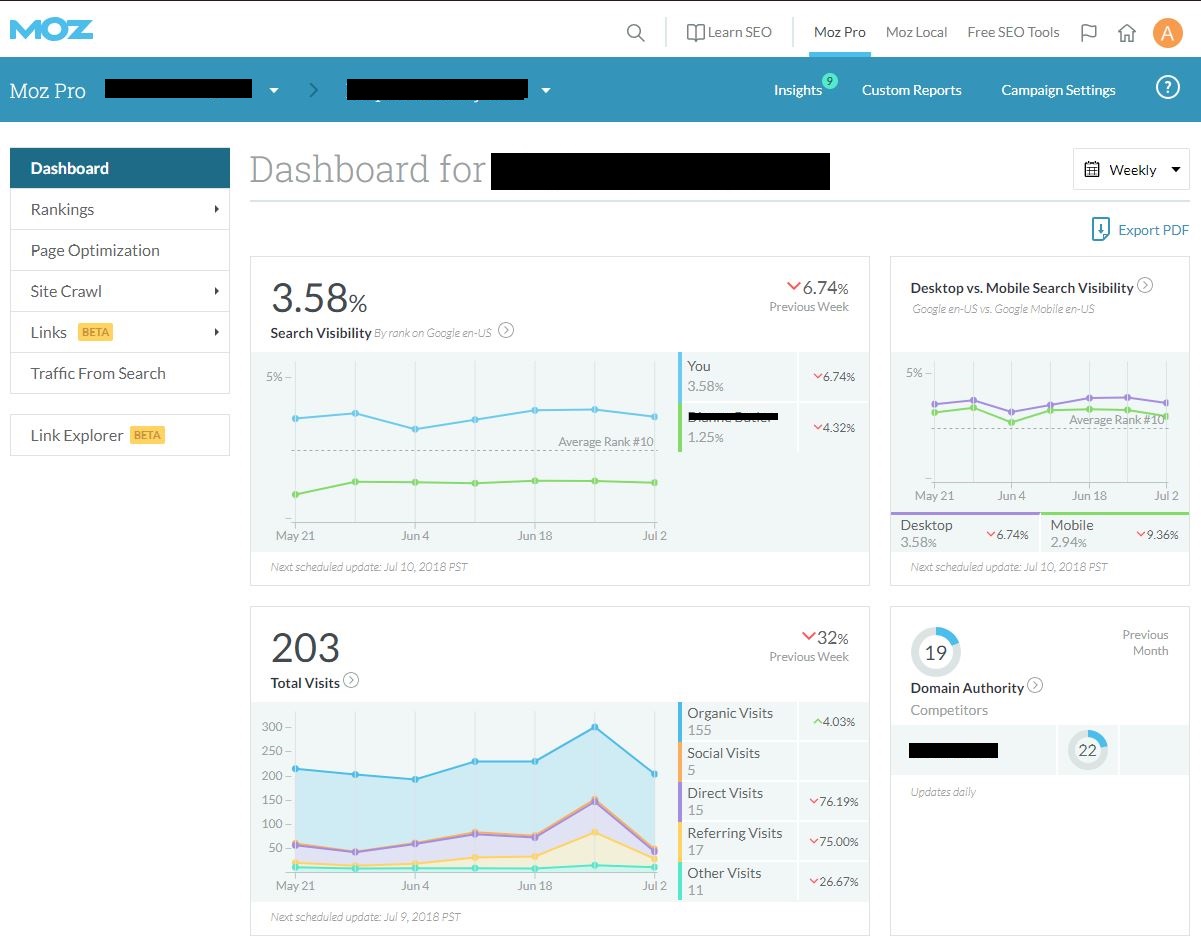Click the home icon
1201x944 pixels.
1127,33
